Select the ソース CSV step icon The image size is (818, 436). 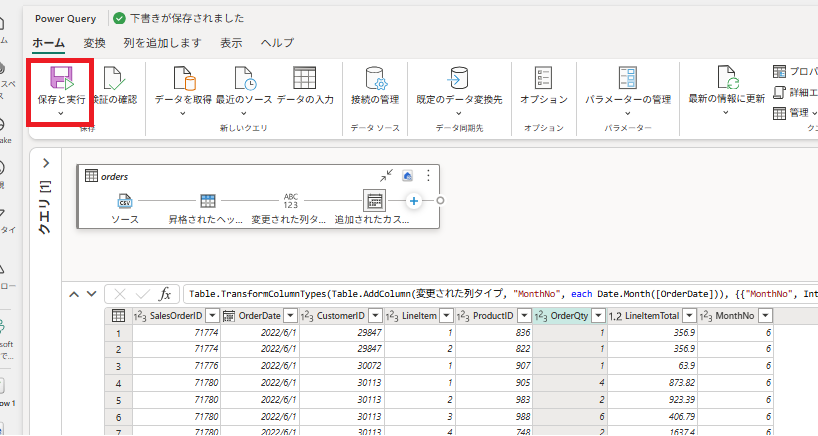pos(125,201)
